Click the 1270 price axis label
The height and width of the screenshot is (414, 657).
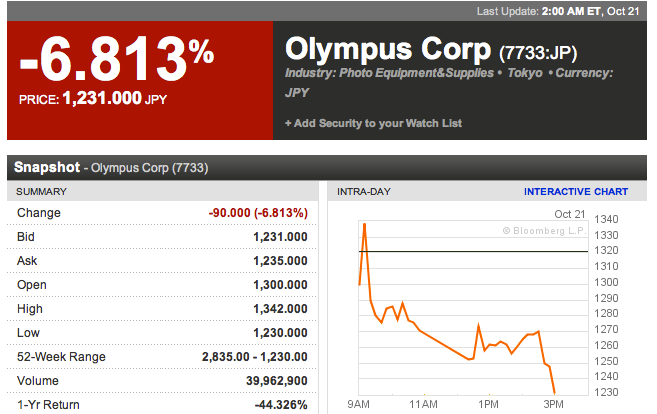606,329
